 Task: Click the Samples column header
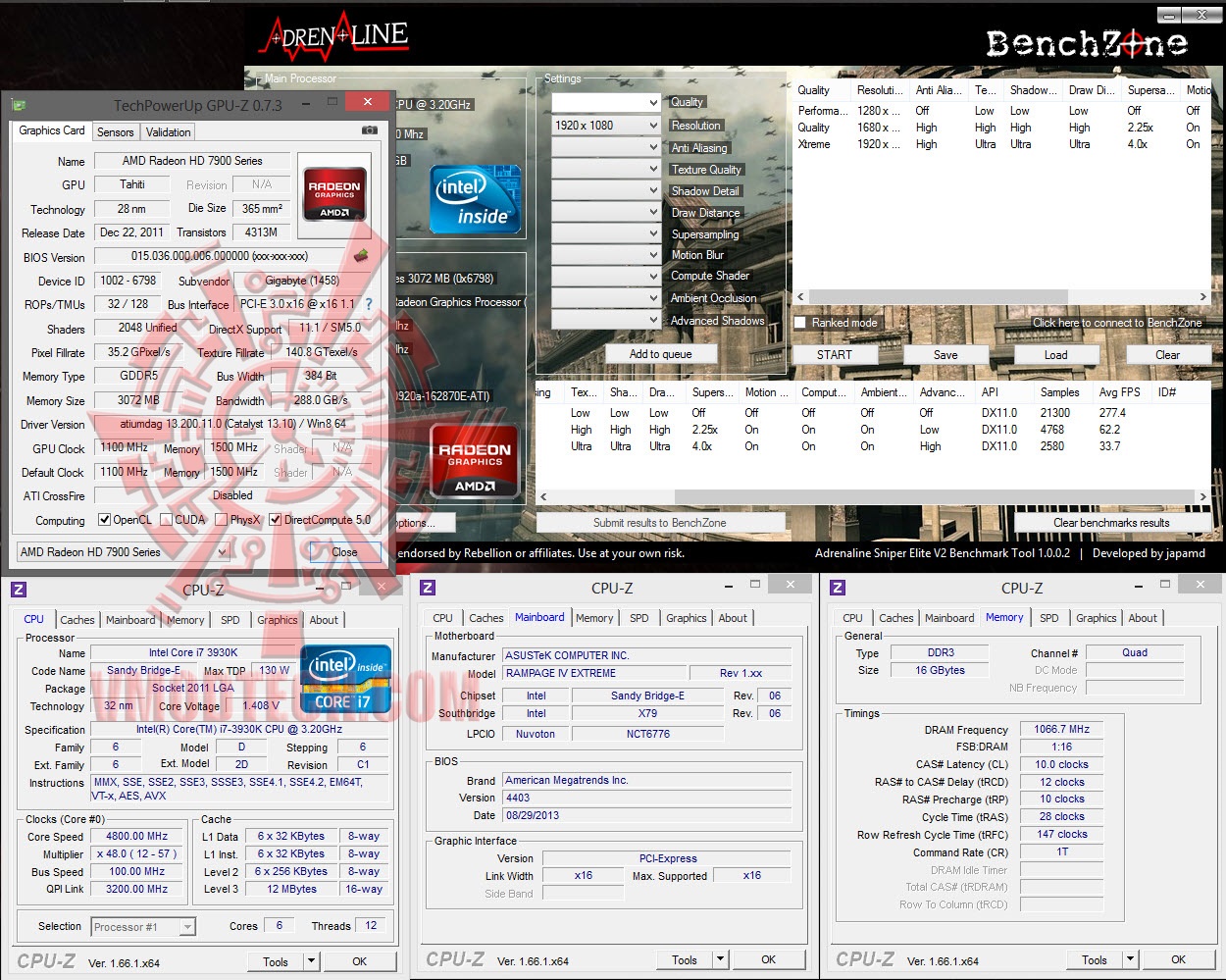[1060, 392]
